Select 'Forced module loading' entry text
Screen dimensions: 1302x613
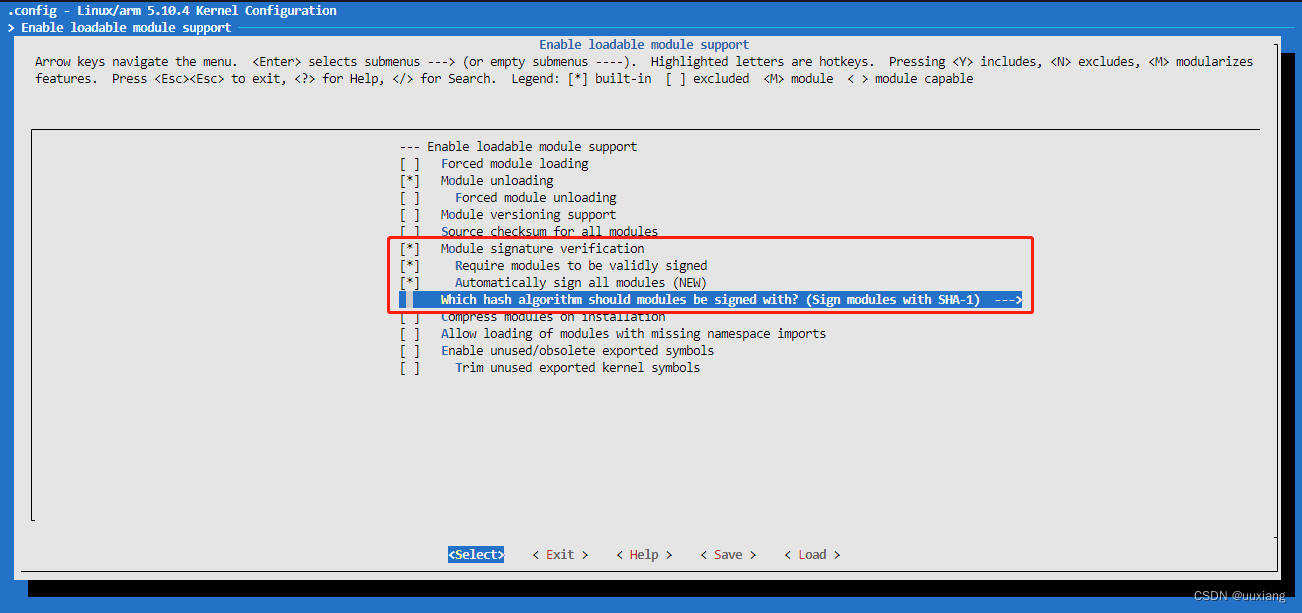515,164
